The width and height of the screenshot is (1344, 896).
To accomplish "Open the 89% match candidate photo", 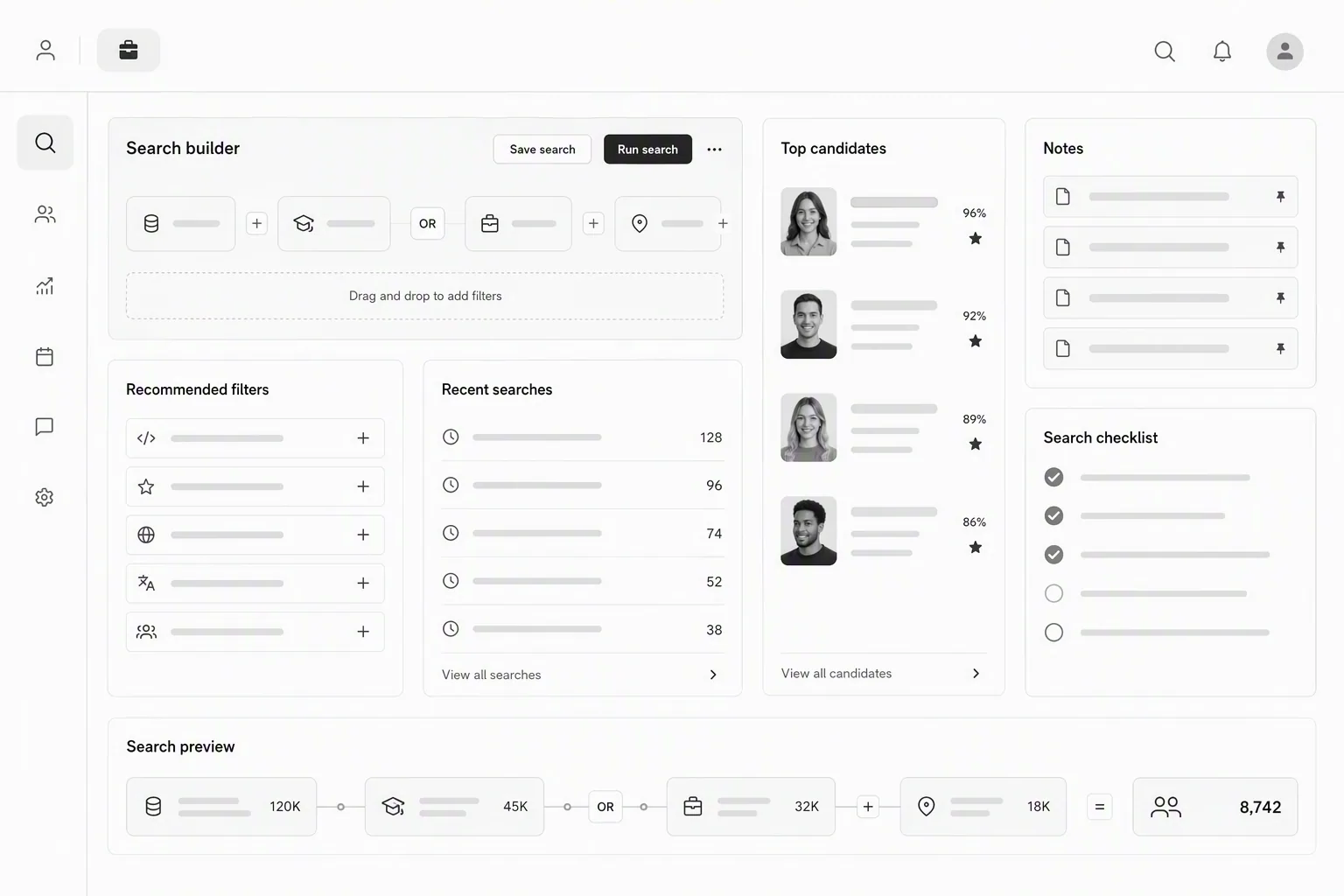I will (808, 428).
